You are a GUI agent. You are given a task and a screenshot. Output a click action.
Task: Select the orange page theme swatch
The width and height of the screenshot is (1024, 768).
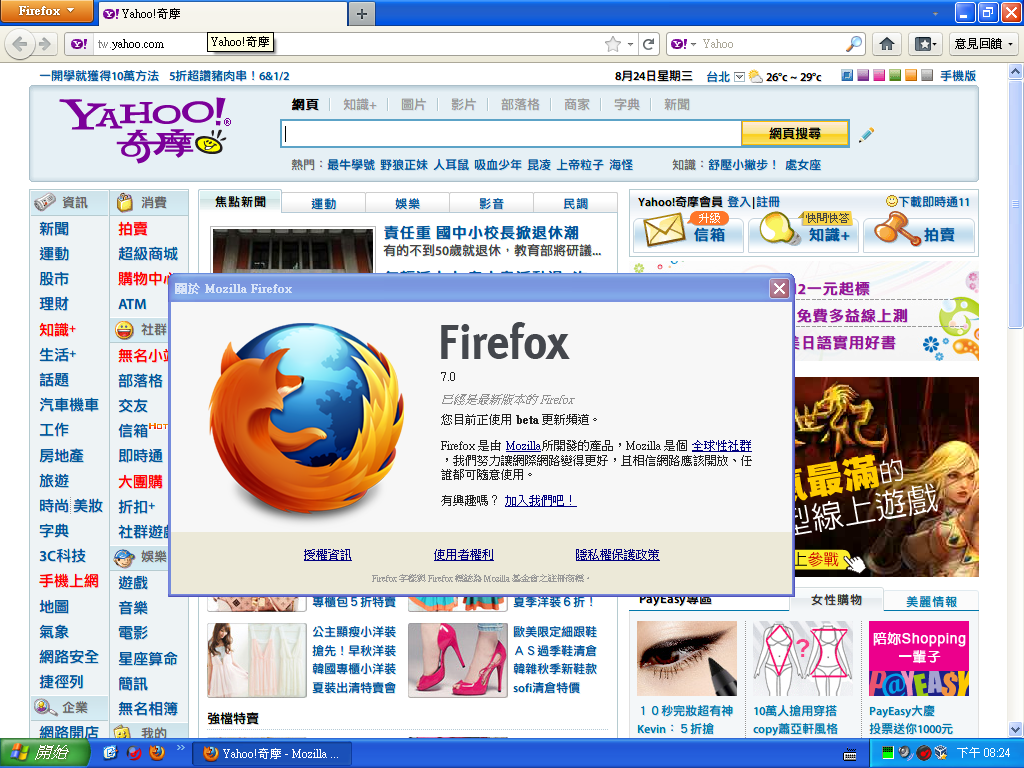pyautogui.click(x=910, y=76)
